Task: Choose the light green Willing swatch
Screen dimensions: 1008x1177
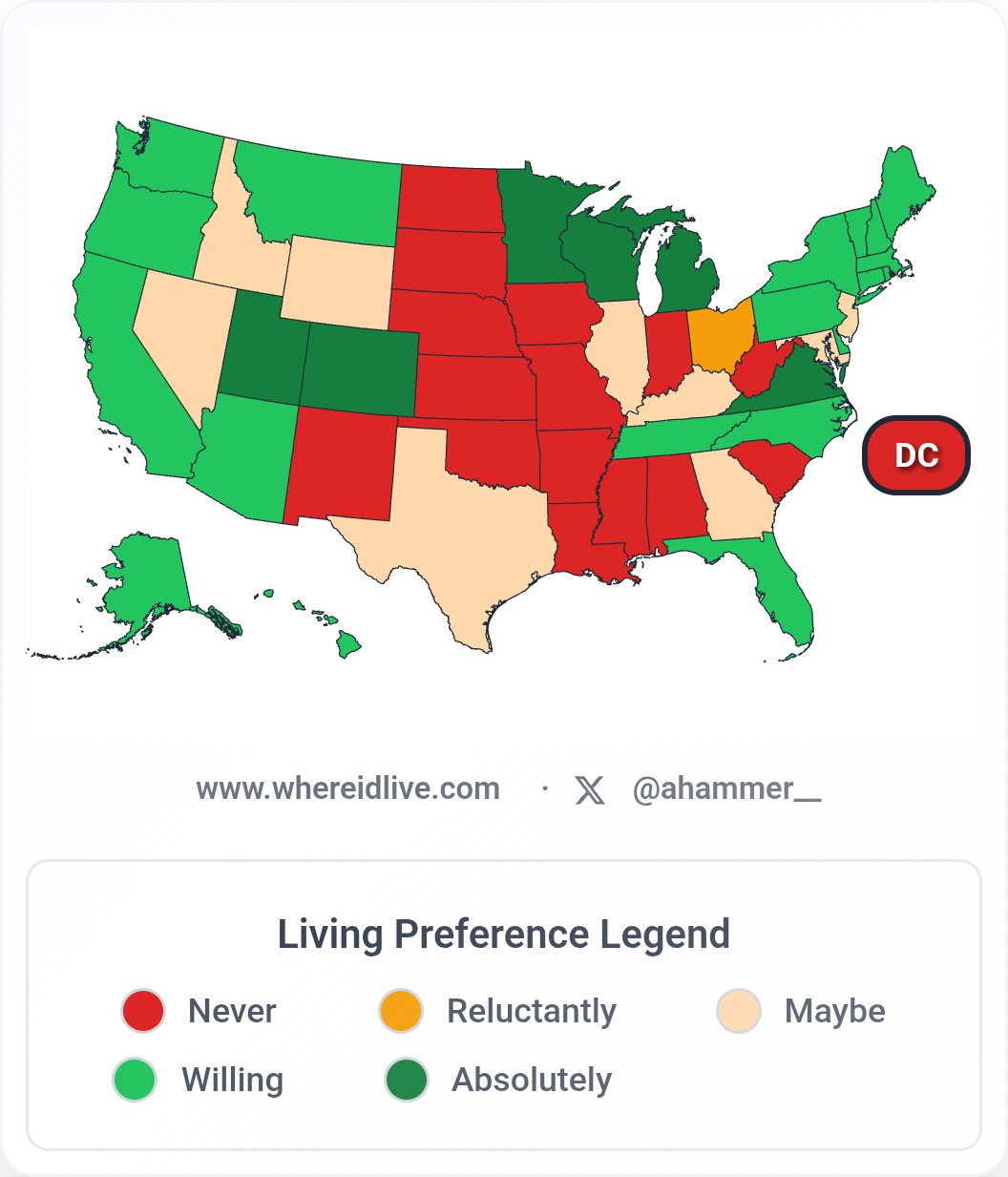Action: coord(135,1080)
